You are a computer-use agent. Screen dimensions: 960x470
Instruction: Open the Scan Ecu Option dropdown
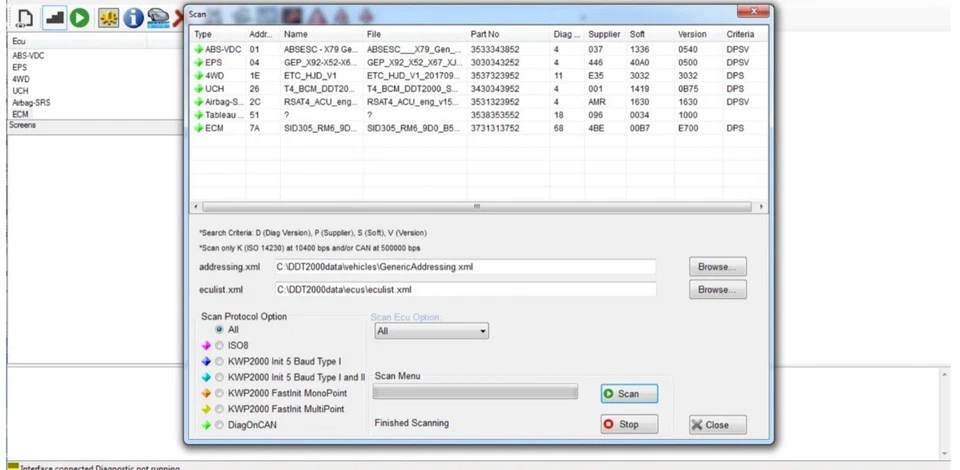[x=432, y=331]
